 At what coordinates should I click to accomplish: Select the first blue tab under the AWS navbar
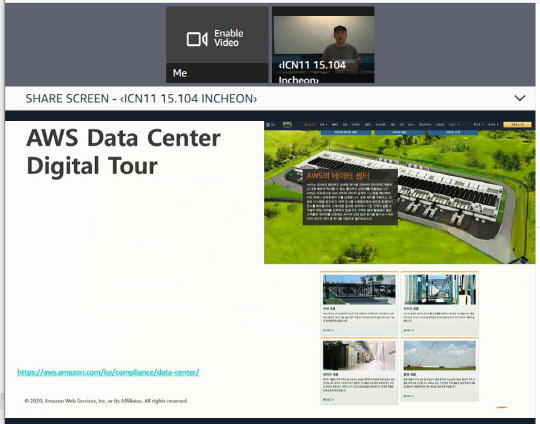(346, 132)
